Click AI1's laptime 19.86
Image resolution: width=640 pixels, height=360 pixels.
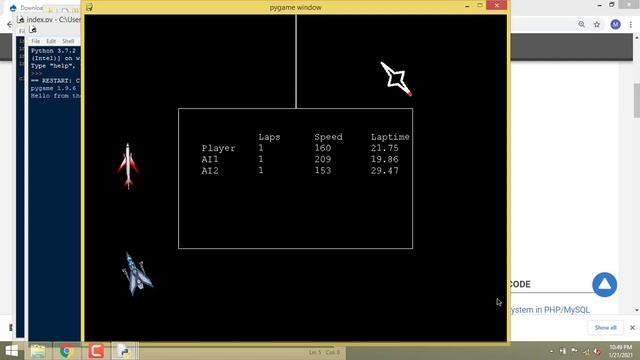pyautogui.click(x=384, y=159)
